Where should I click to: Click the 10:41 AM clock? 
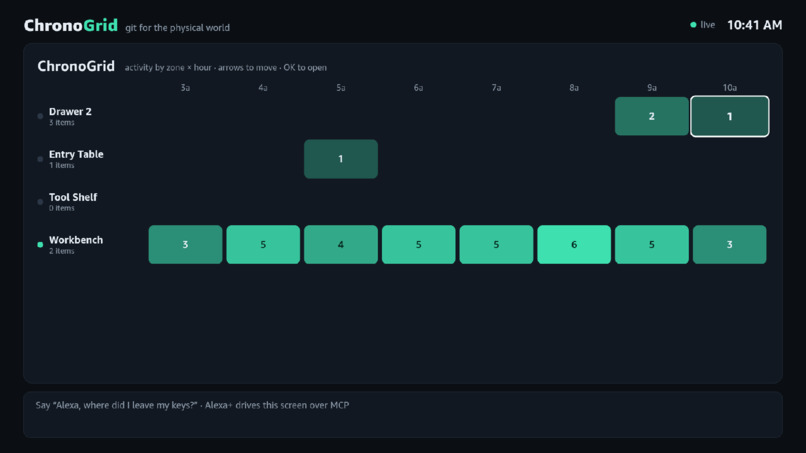(754, 25)
